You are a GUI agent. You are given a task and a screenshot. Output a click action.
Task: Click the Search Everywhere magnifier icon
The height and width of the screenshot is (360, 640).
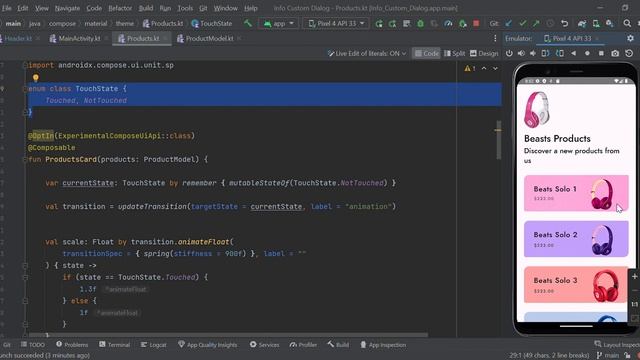click(x=627, y=24)
